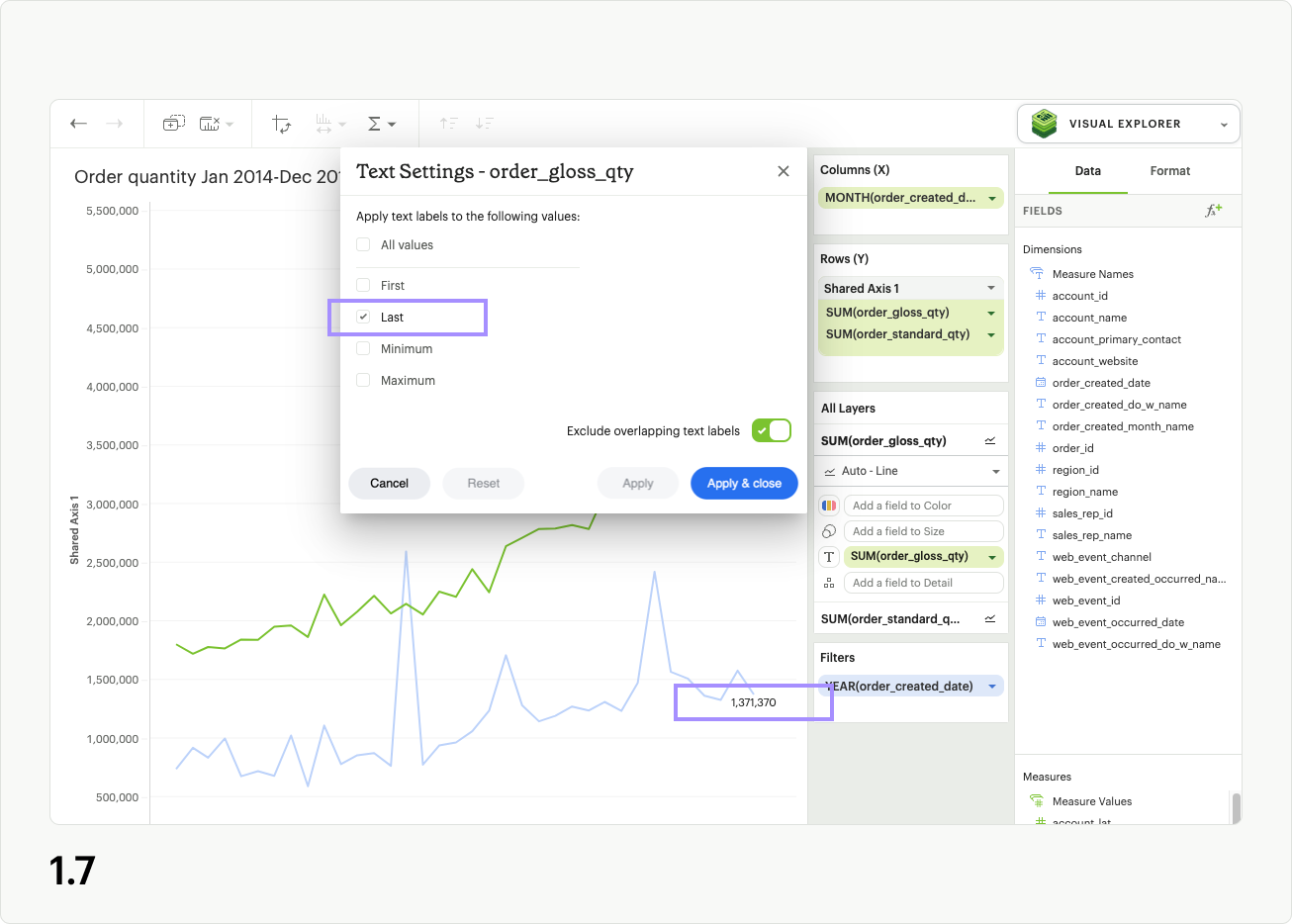Click the Color marks icon beside Color field
This screenshot has width=1292, height=924.
tap(828, 505)
